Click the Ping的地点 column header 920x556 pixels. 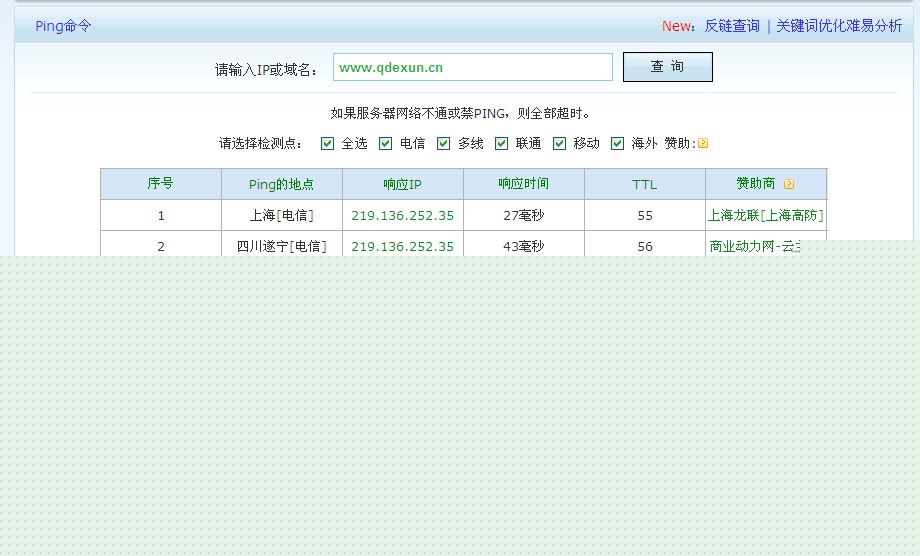tap(281, 184)
